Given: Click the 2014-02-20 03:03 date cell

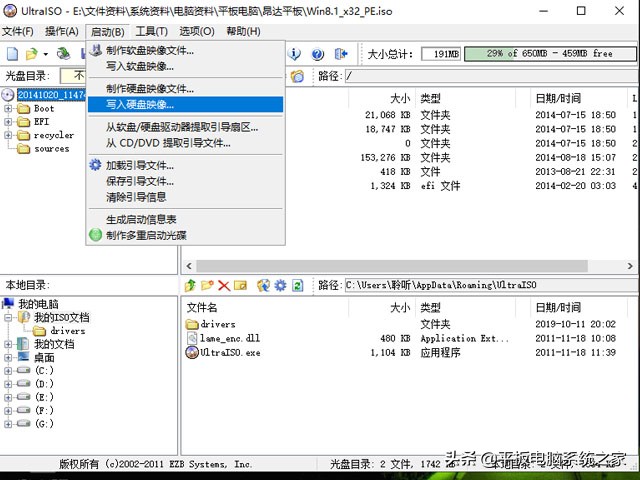Looking at the screenshot, I should point(576,186).
